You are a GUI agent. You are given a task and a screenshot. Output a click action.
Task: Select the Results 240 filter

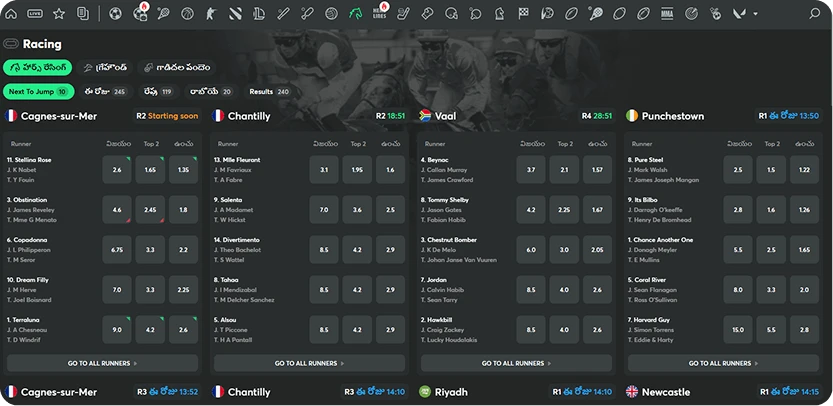(x=269, y=91)
